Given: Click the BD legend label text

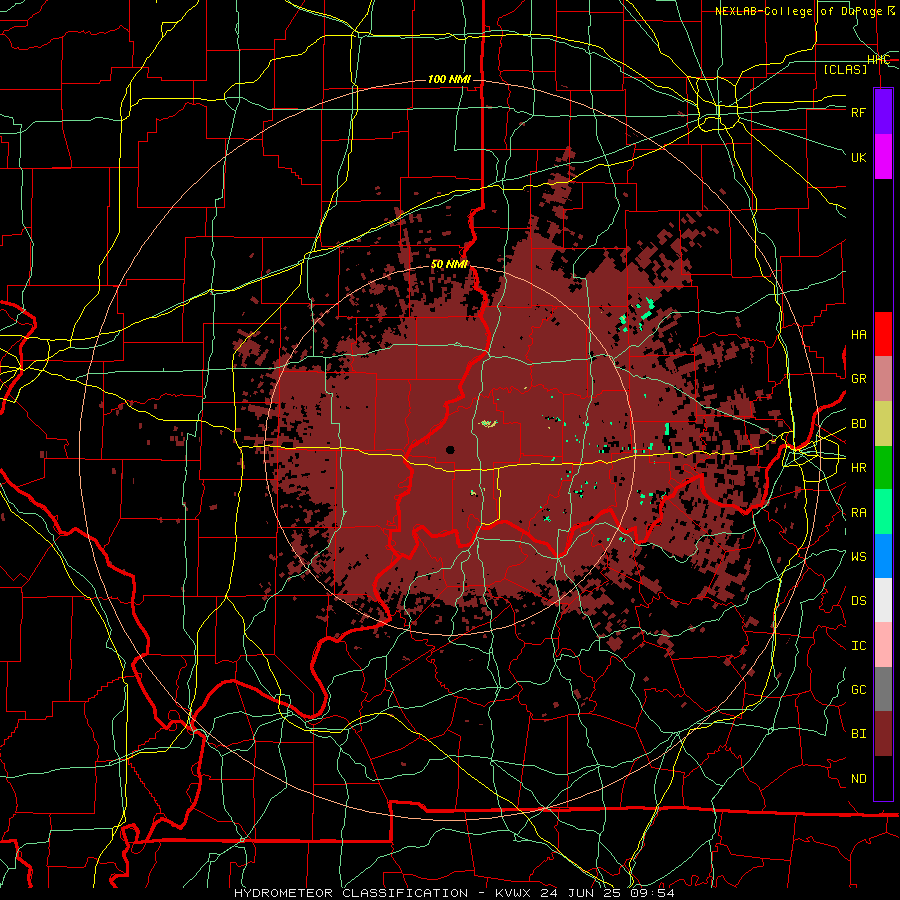Looking at the screenshot, I should click(858, 424).
